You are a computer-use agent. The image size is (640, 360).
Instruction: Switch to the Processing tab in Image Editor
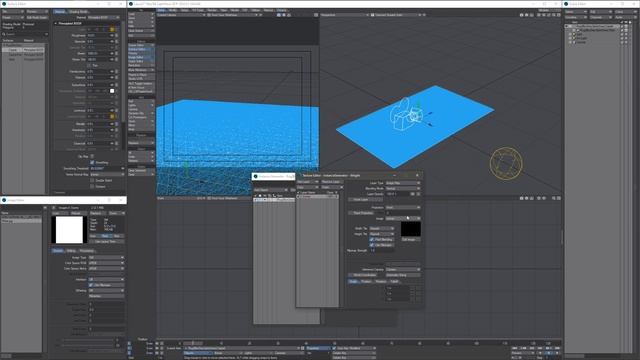point(87,251)
